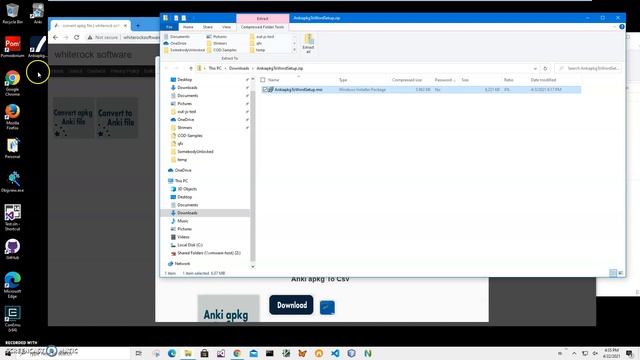Viewport: 640px width, 360px height.
Task: Click the Extract all button in ribbon
Action: point(309,44)
